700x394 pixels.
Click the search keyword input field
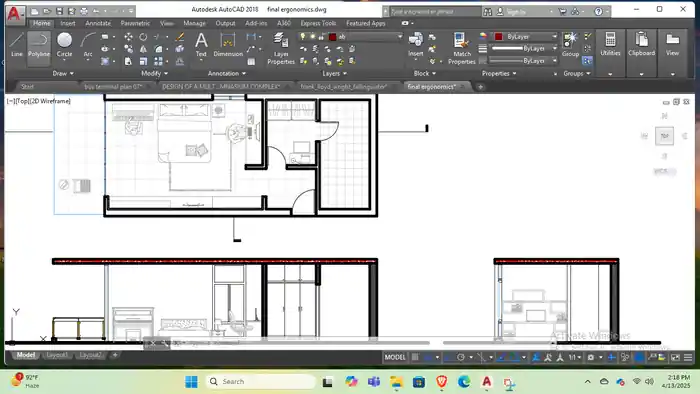point(435,12)
